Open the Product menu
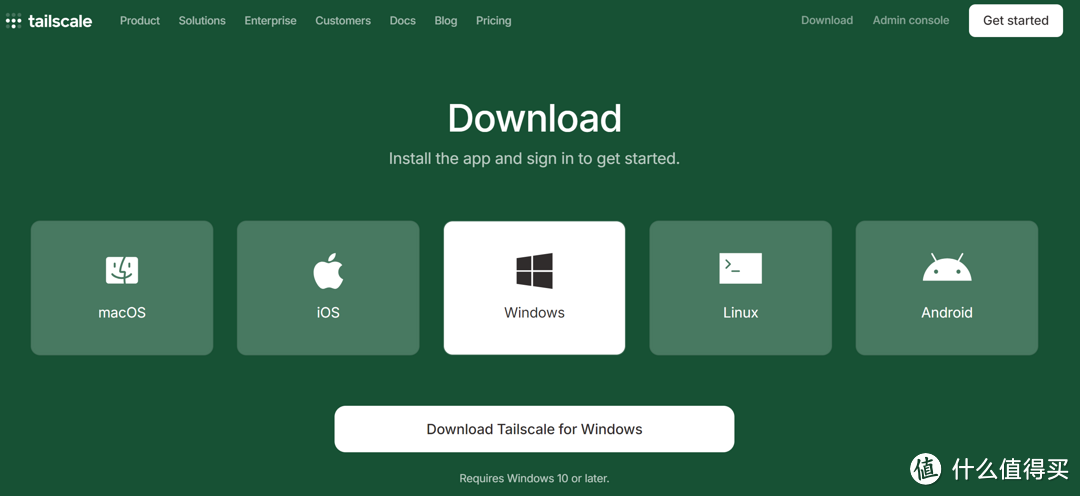 (140, 21)
